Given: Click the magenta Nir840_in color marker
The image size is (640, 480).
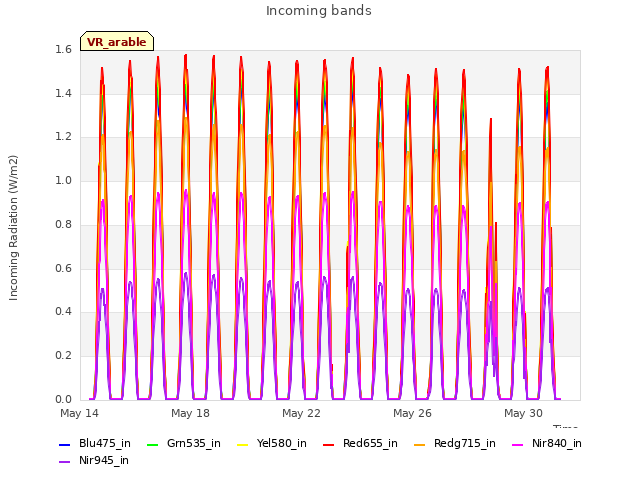Looking at the screenshot, I should (x=517, y=444).
